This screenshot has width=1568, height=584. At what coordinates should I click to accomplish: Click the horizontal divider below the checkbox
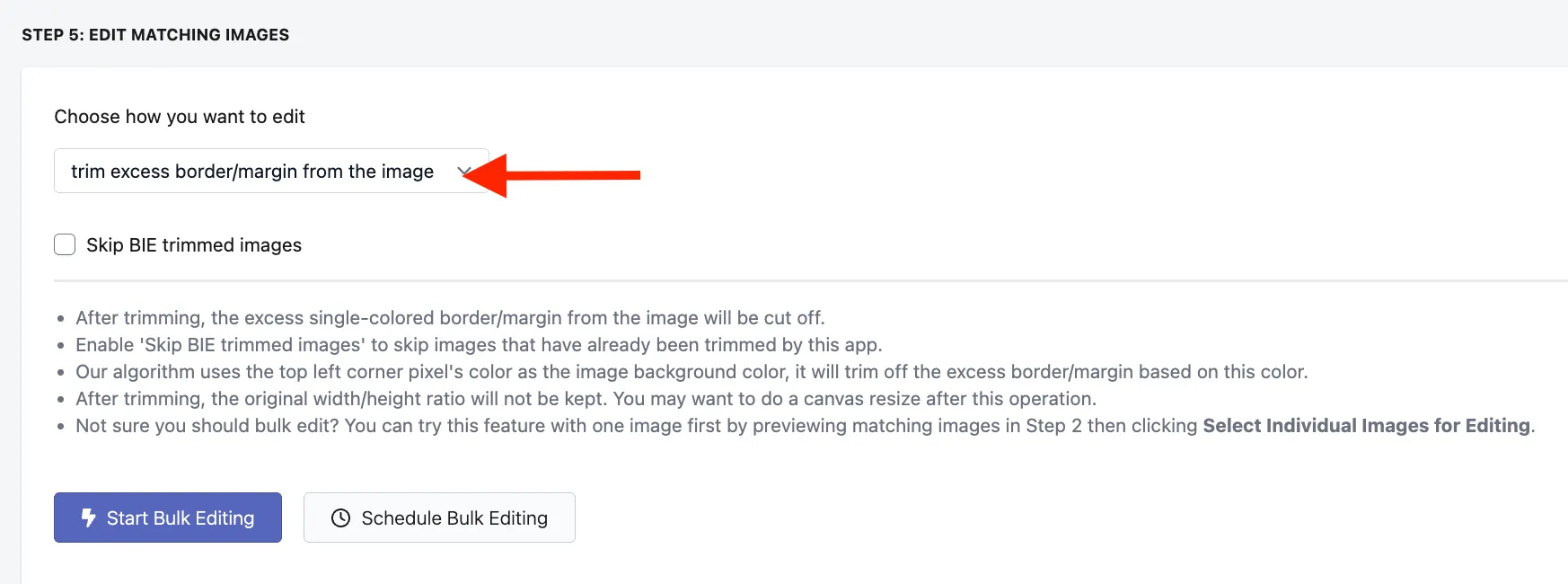pos(811,280)
